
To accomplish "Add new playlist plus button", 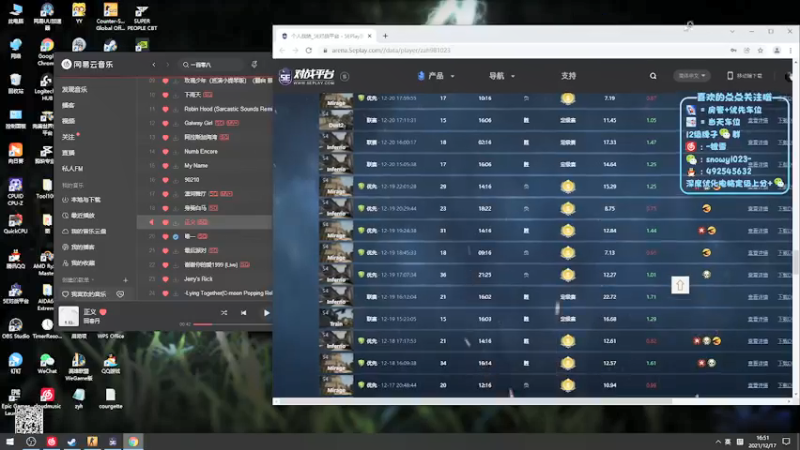I will pyautogui.click(x=126, y=280).
